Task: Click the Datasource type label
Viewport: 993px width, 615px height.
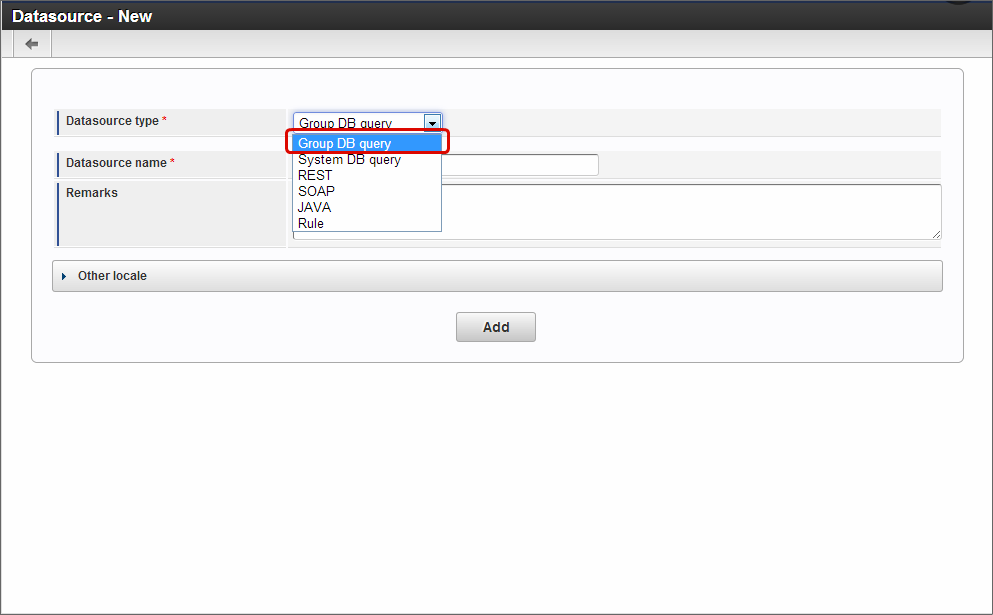Action: [x=112, y=121]
